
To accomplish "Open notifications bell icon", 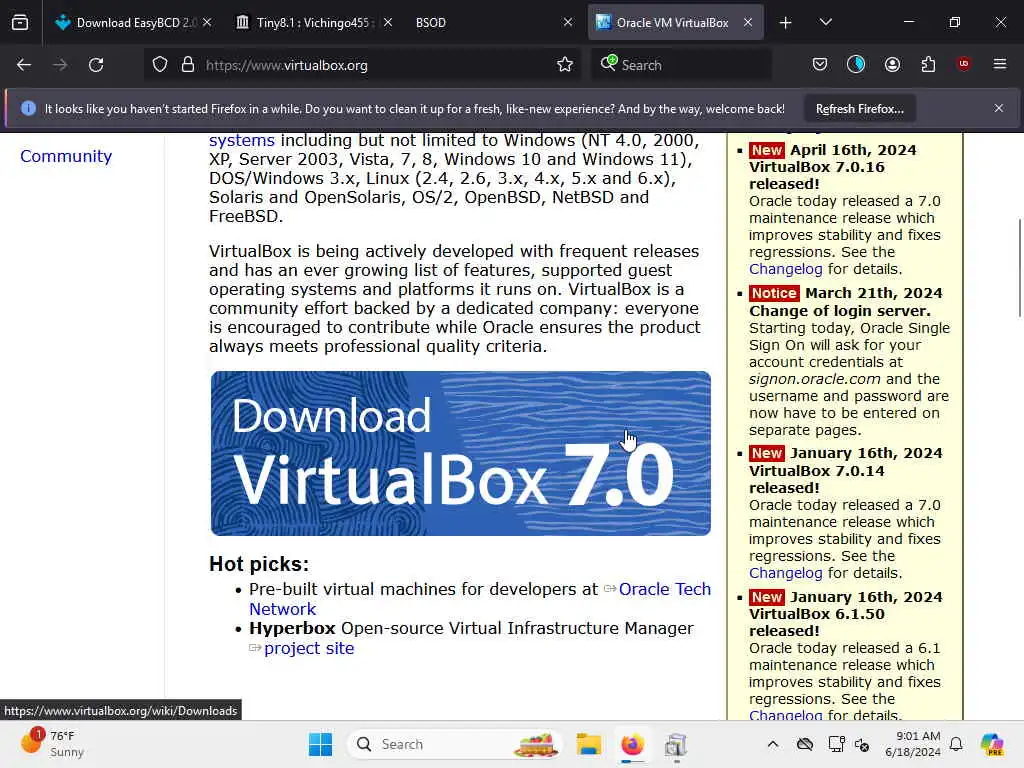I will [956, 744].
